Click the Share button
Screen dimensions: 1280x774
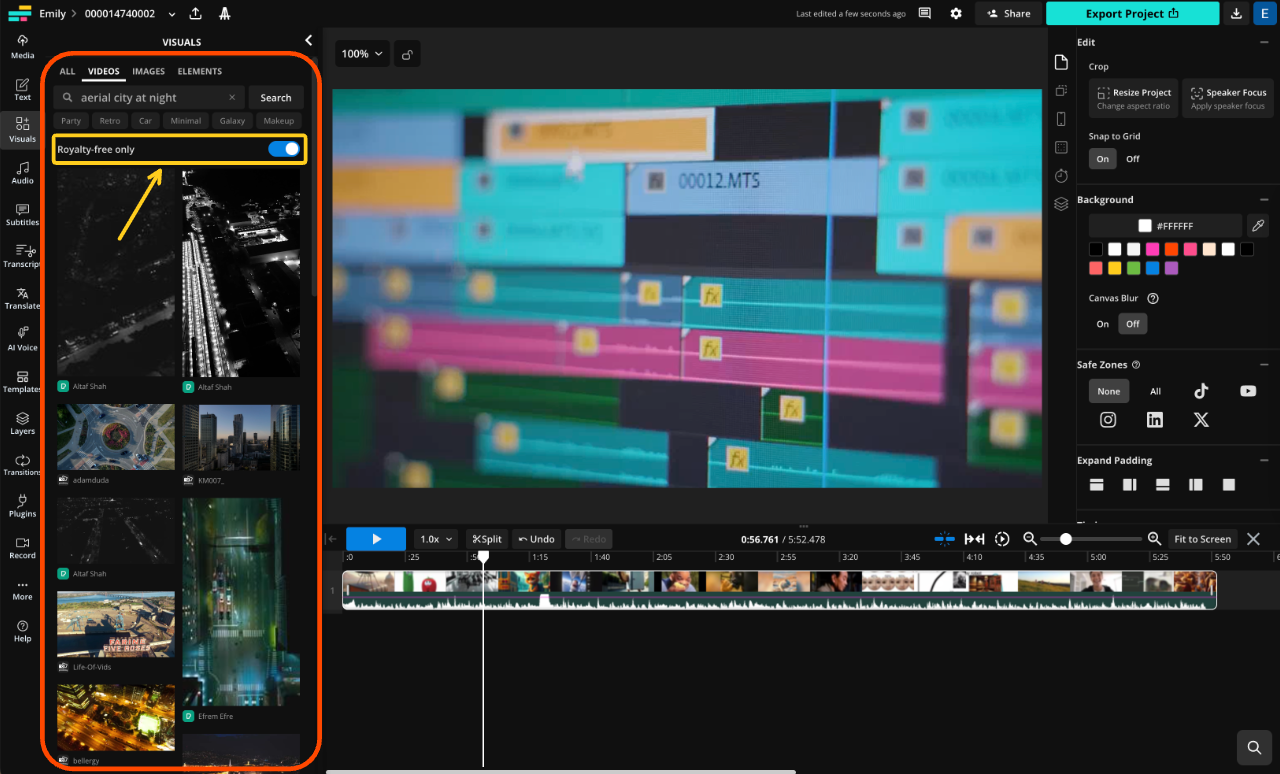1008,14
